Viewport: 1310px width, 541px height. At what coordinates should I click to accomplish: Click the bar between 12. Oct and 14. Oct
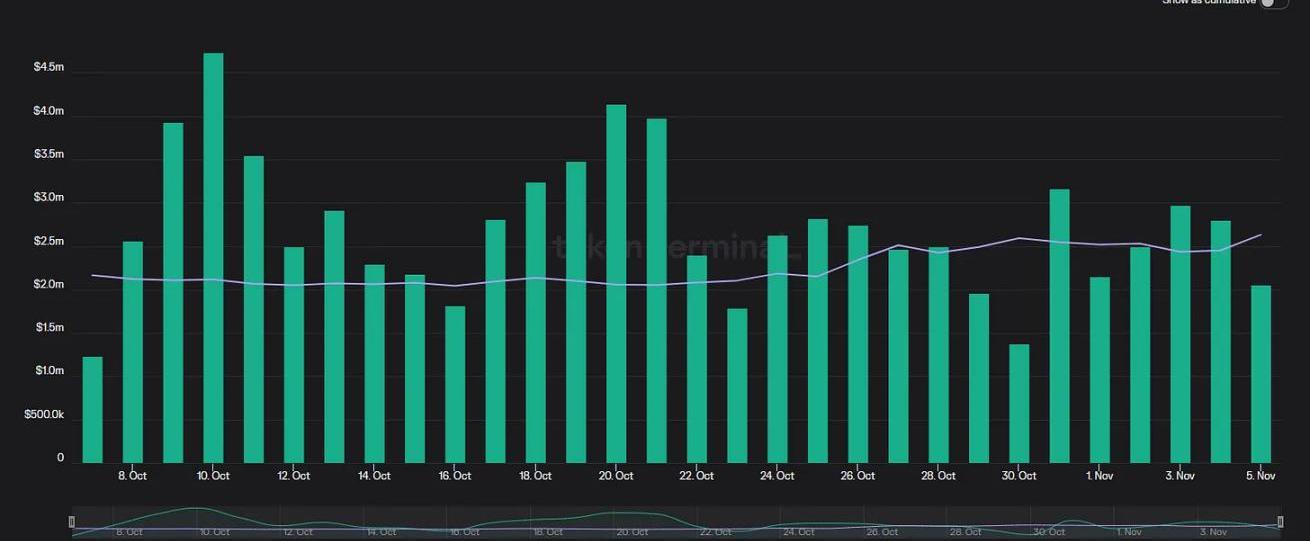(x=334, y=337)
